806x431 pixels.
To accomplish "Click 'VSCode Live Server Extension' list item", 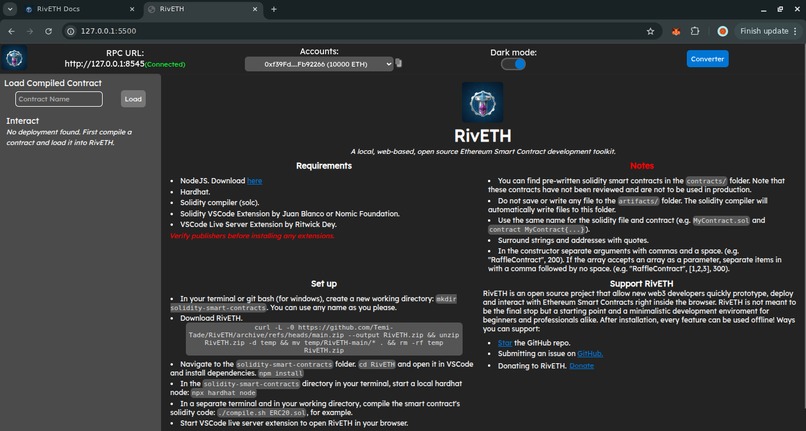I will tap(258, 224).
